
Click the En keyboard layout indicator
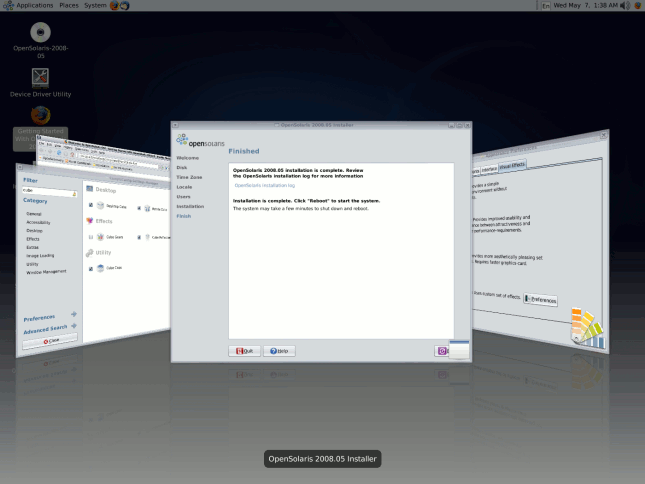[545, 6]
